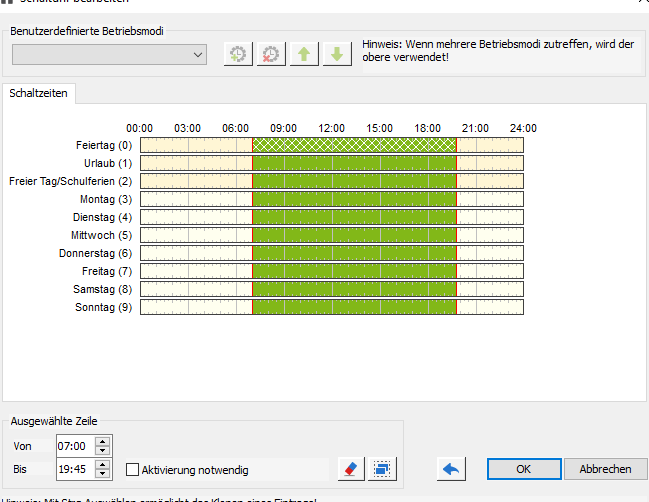Select the Schaltzeiten tab
The height and width of the screenshot is (502, 649).
[38, 93]
